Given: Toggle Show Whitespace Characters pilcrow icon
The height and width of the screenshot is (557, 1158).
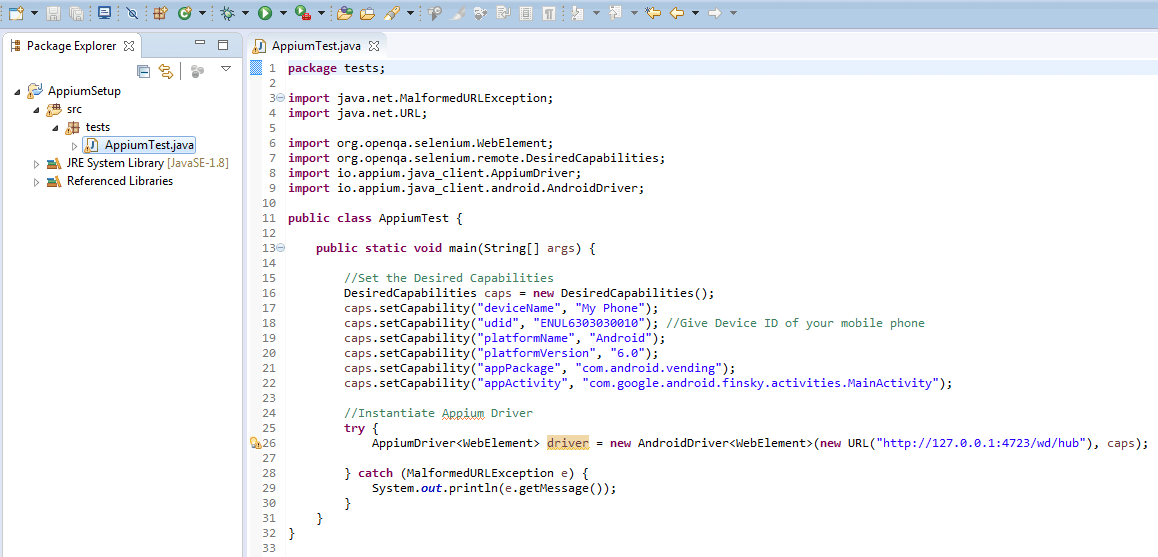Looking at the screenshot, I should [549, 13].
